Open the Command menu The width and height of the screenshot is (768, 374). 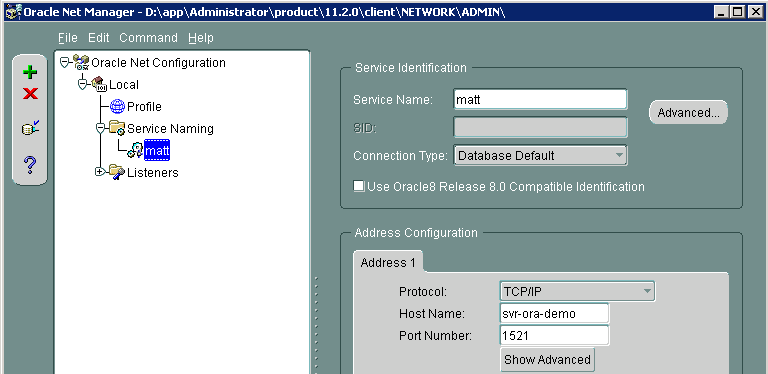click(x=148, y=38)
